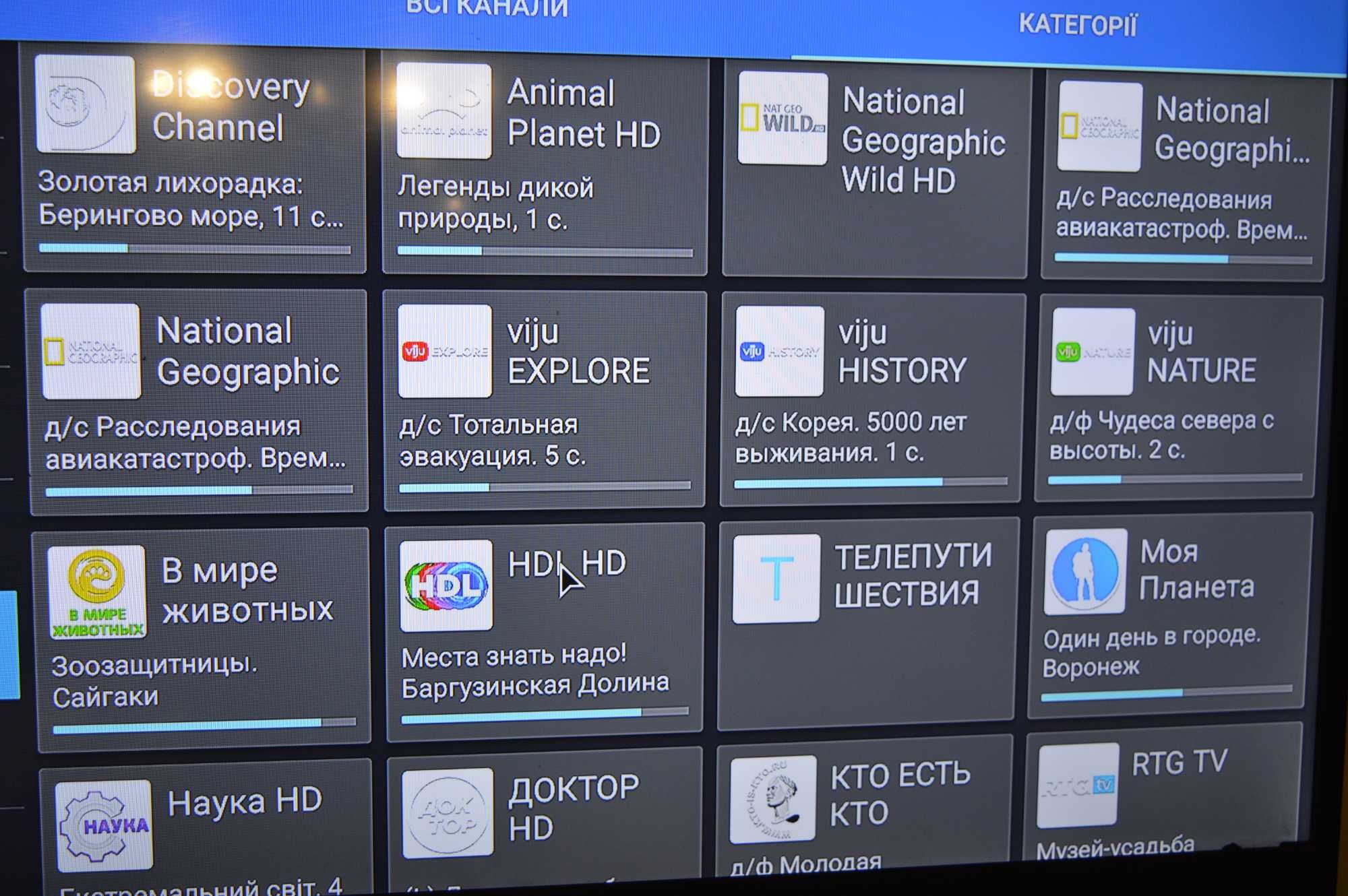
Task: Select program 'Места знать надо! Баргузинская Долина'
Action: pos(535,671)
